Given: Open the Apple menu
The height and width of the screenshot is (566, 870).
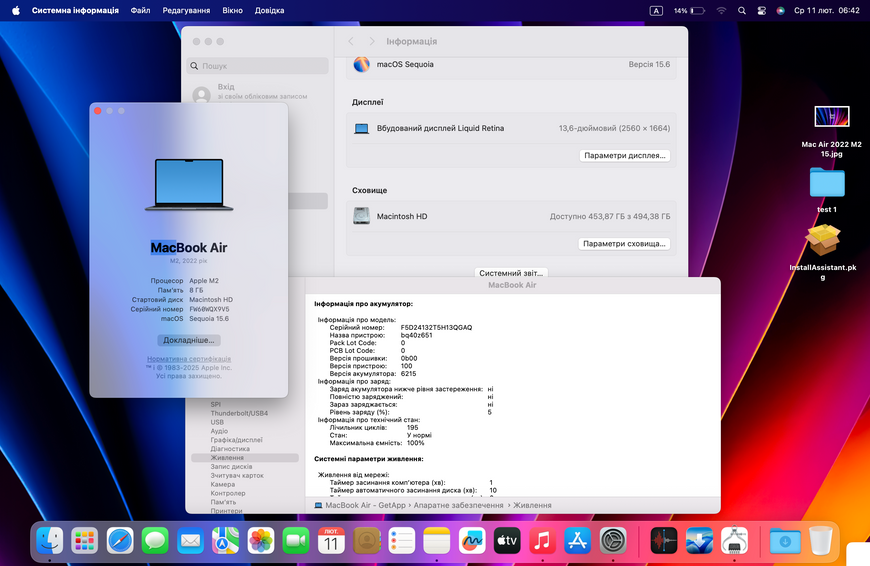Looking at the screenshot, I should point(16,11).
